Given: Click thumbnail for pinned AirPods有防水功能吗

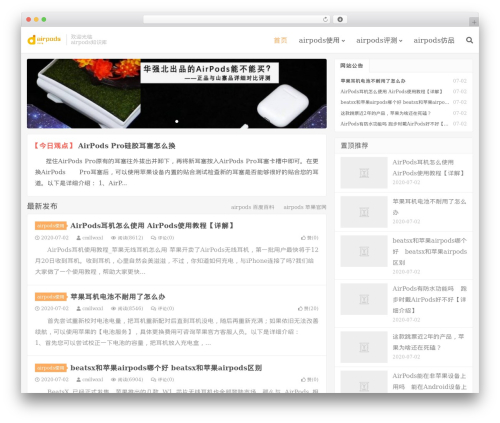Looking at the screenshot, I should (364, 299).
